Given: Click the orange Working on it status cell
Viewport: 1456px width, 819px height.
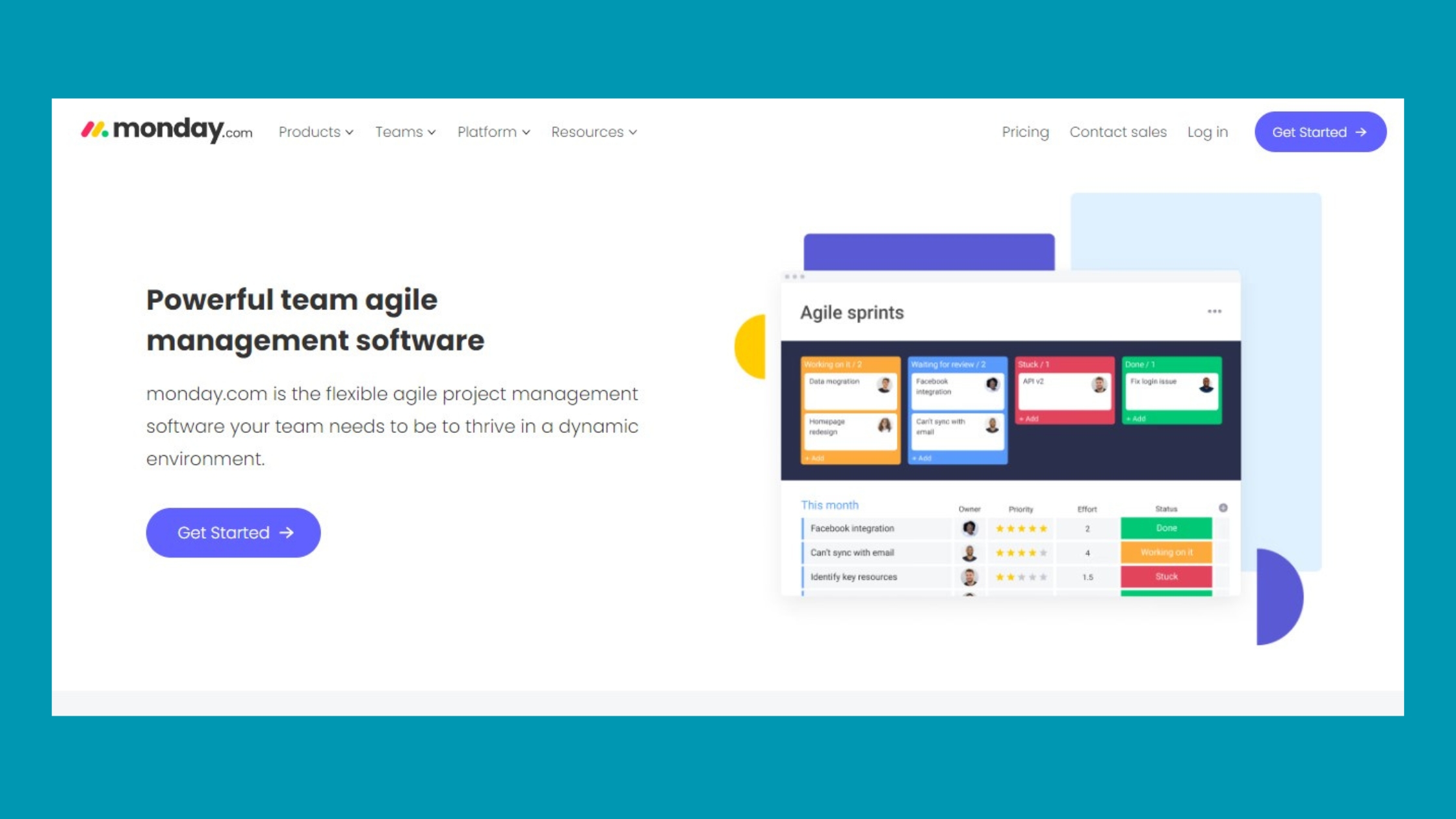Looking at the screenshot, I should pyautogui.click(x=1166, y=552).
